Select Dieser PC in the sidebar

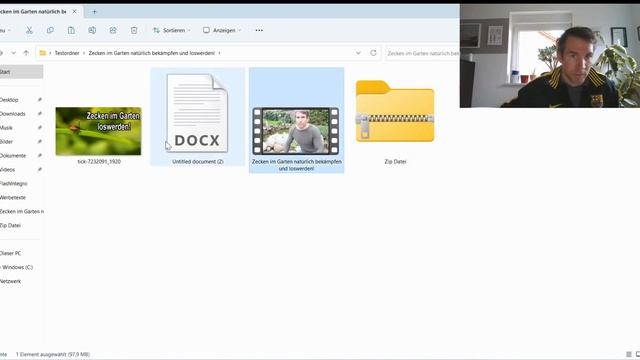10,253
